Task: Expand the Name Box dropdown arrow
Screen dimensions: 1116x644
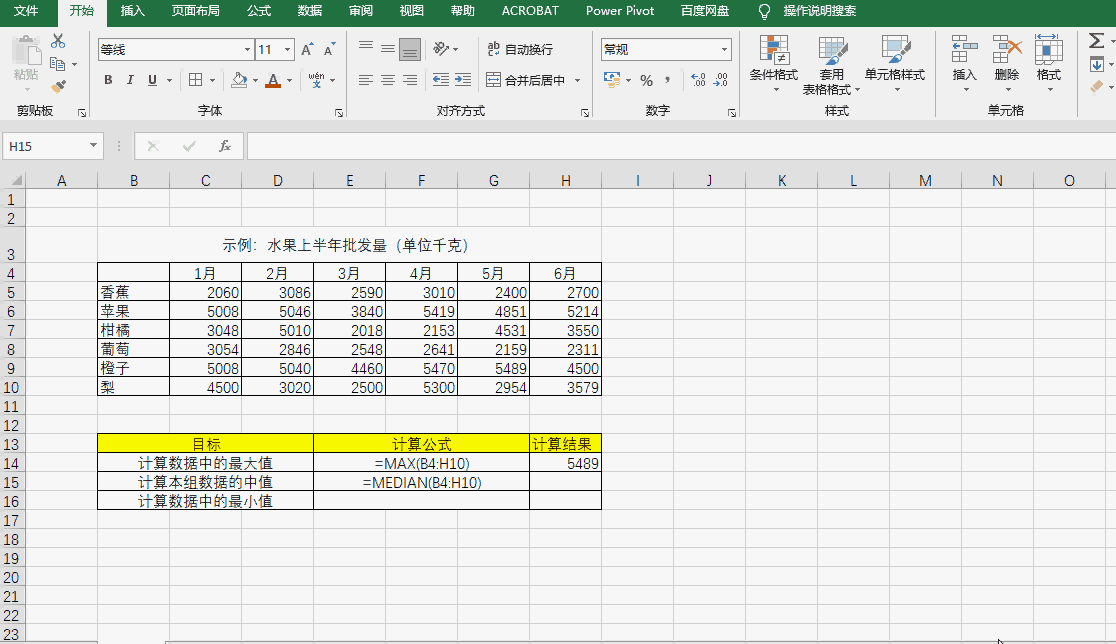Action: pyautogui.click(x=93, y=146)
